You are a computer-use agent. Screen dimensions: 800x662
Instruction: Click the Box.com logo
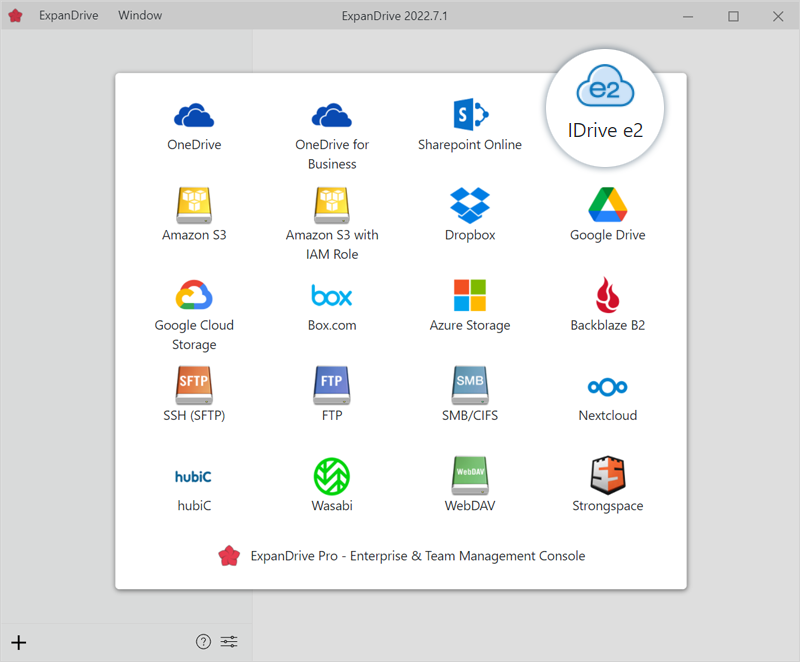click(x=332, y=295)
